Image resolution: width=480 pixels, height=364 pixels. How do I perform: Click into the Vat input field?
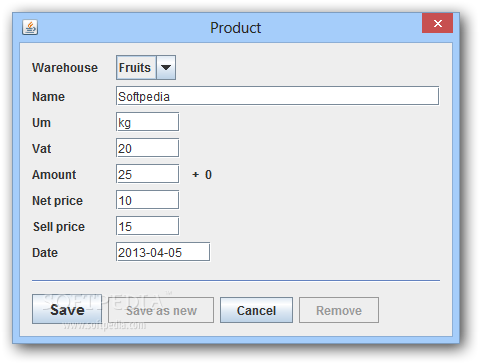(147, 148)
